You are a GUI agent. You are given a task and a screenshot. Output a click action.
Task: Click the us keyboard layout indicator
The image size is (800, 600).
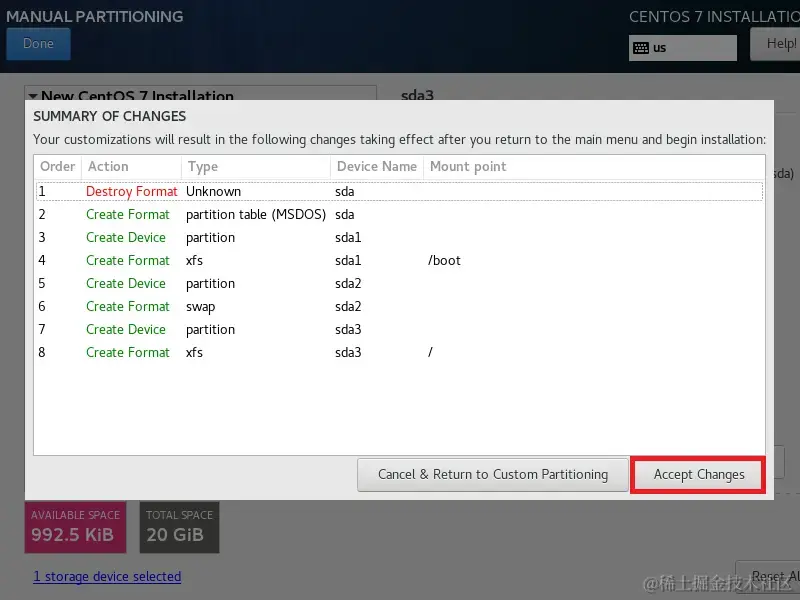click(x=683, y=48)
